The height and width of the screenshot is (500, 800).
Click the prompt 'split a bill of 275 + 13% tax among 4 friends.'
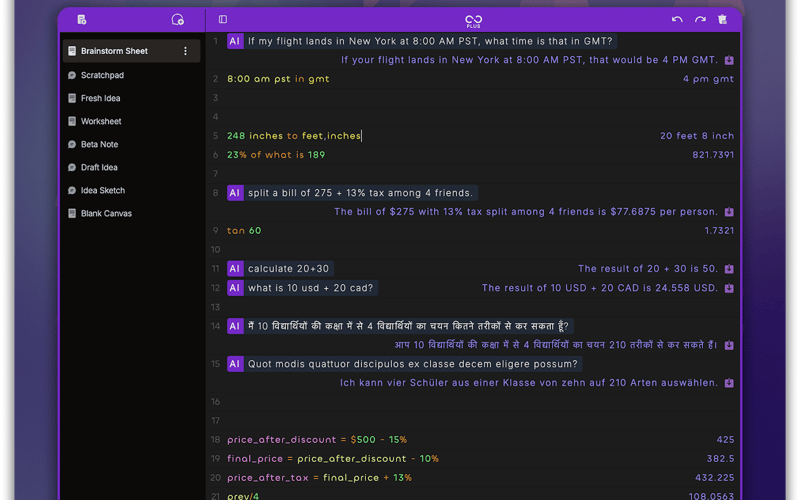tap(360, 192)
